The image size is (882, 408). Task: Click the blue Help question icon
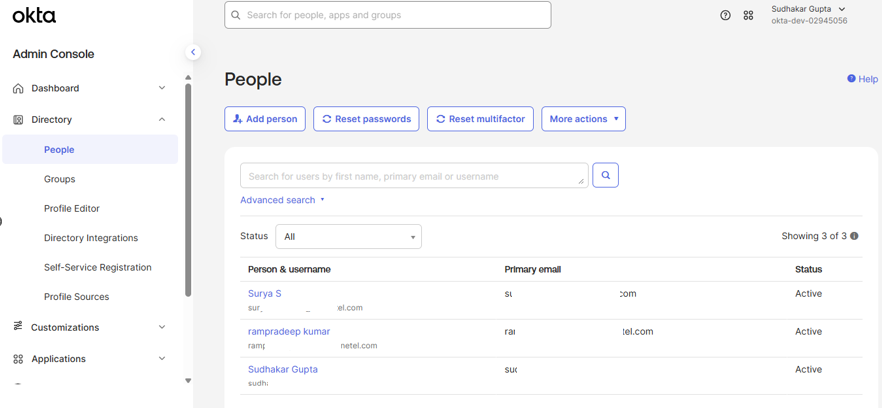click(x=852, y=79)
